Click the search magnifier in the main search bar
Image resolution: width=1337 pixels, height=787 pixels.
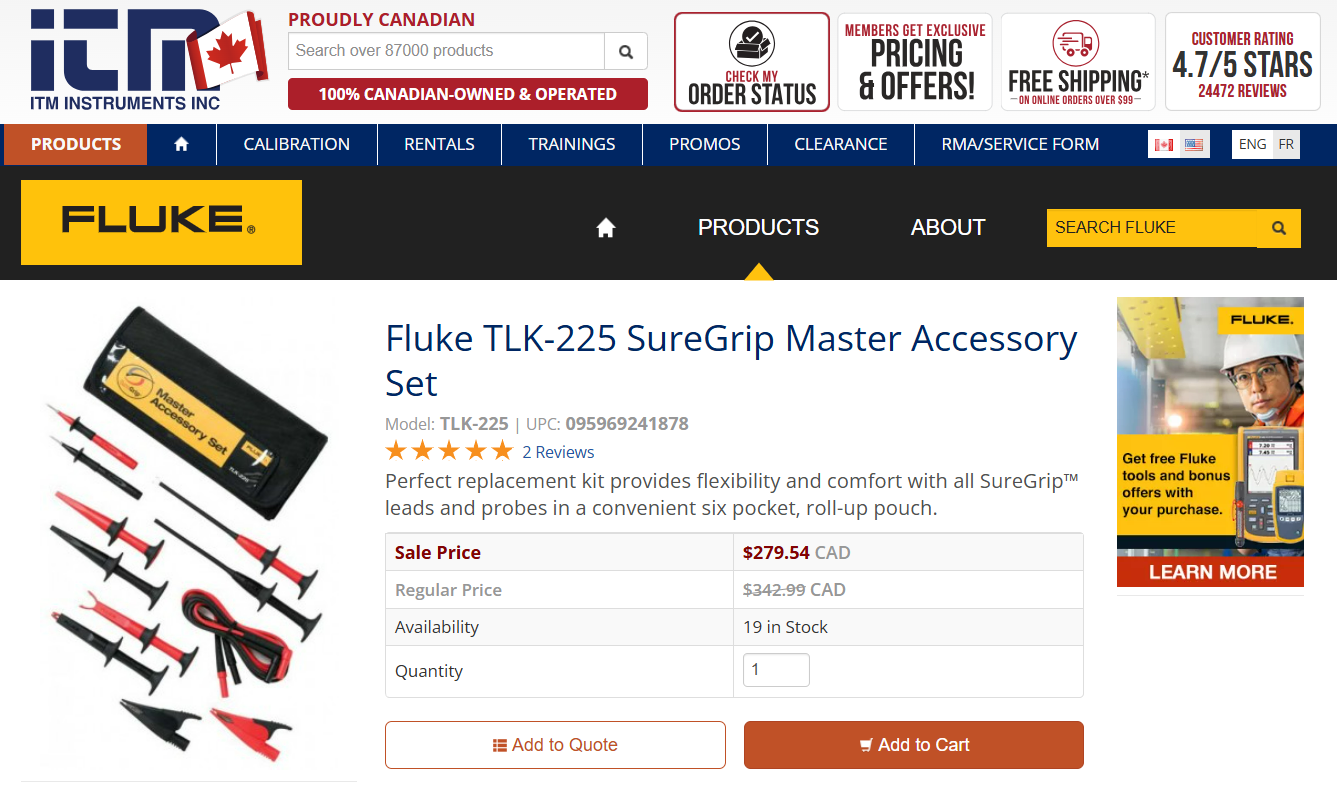click(625, 50)
